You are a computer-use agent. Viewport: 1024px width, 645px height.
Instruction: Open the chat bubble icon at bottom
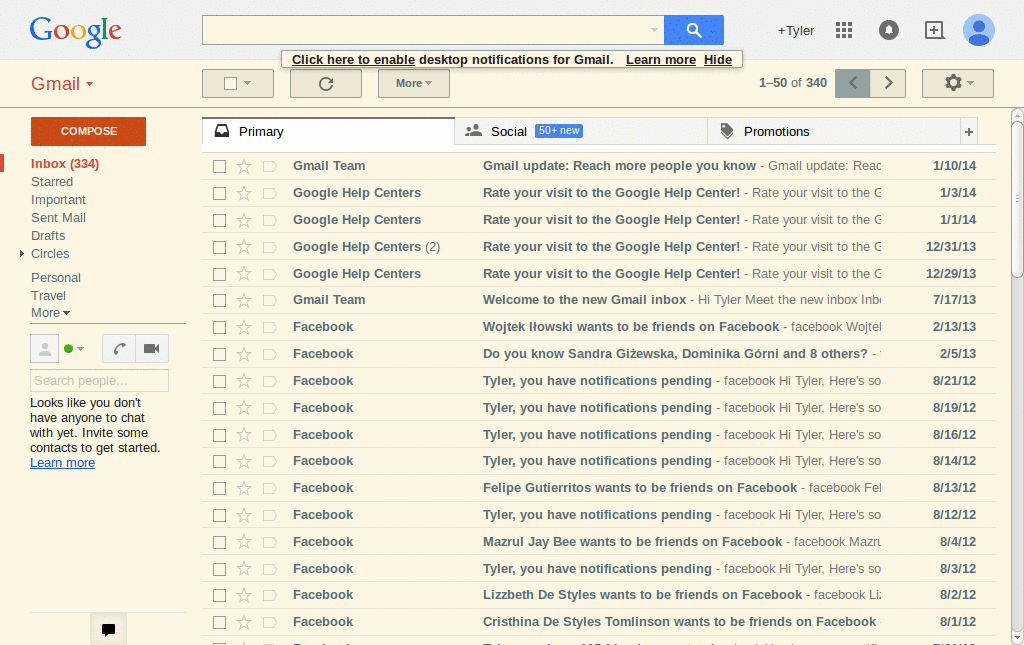tap(108, 629)
